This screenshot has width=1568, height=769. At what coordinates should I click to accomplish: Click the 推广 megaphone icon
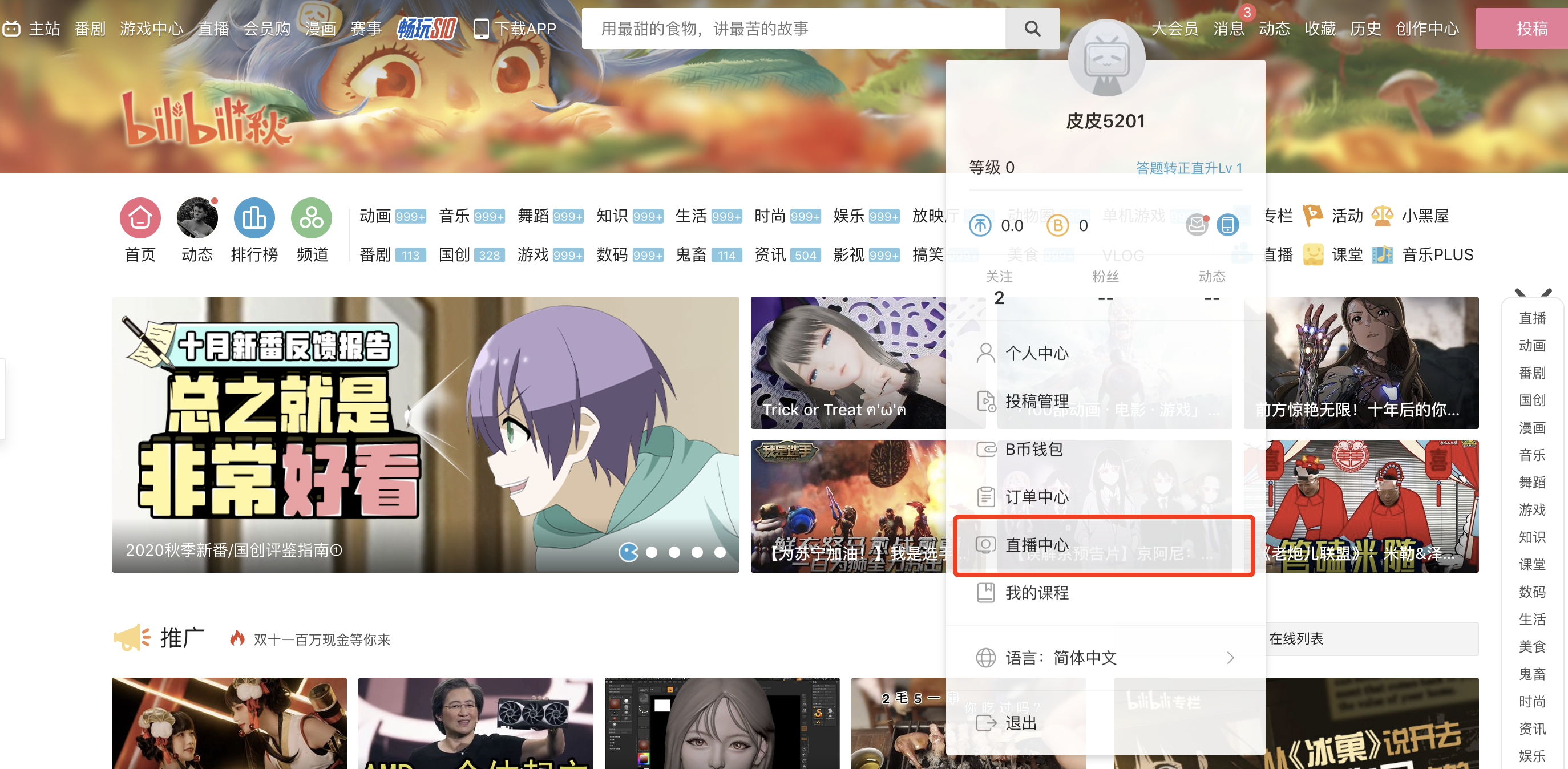click(x=131, y=638)
